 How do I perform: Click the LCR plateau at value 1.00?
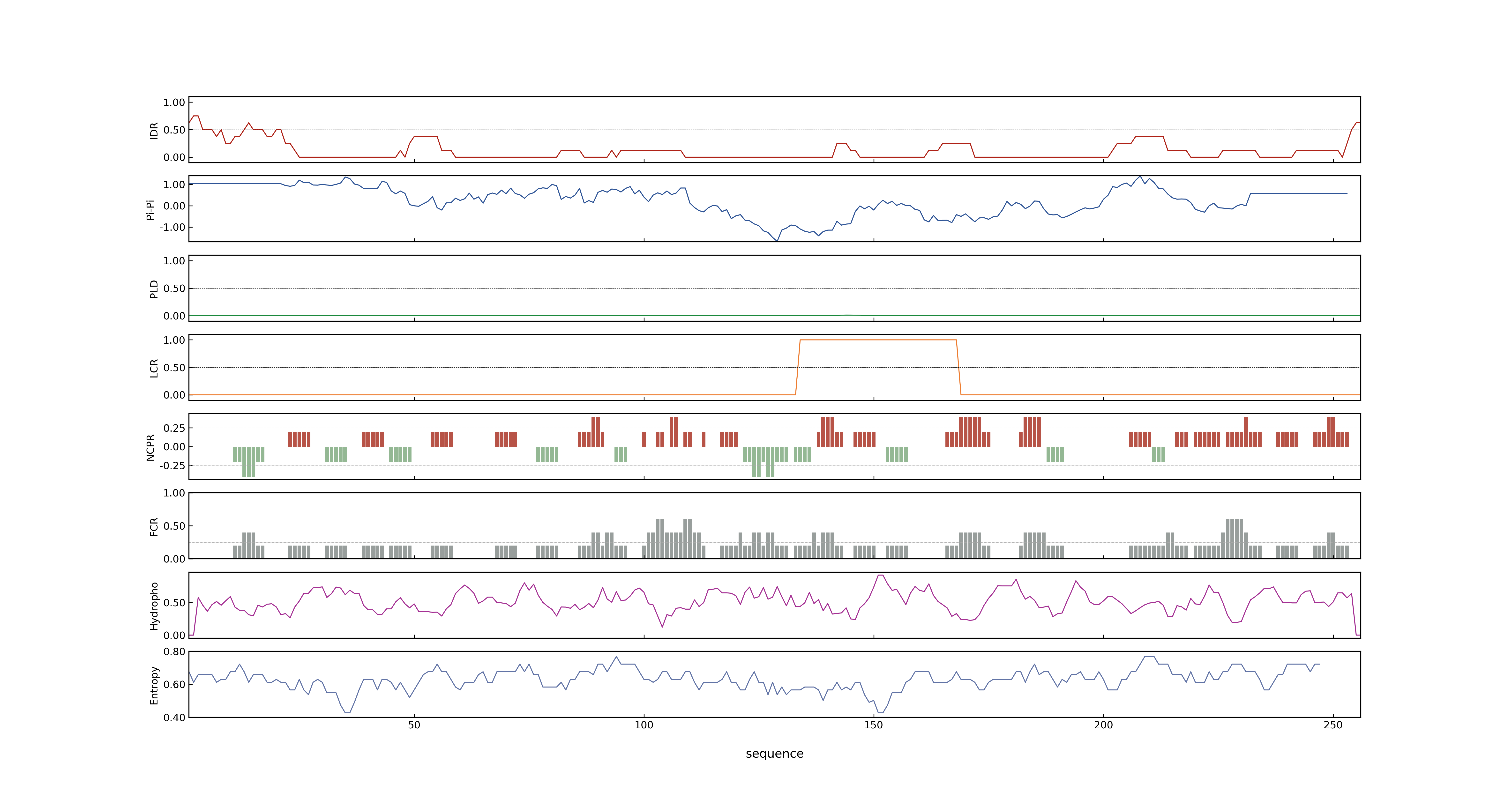[878, 340]
